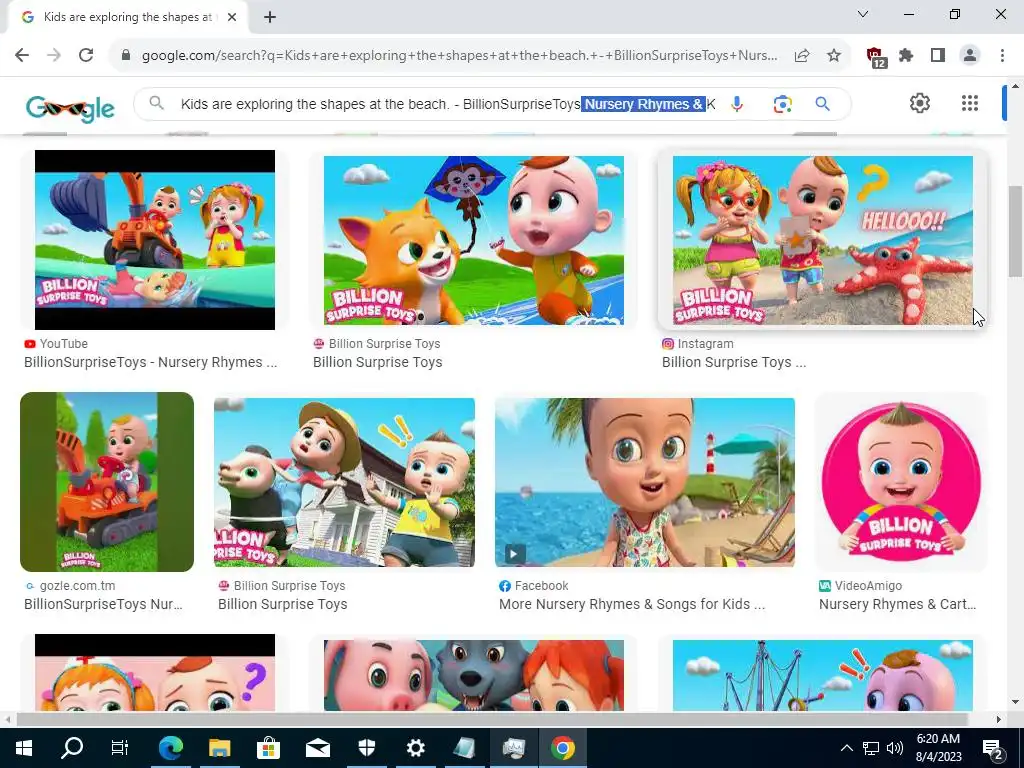Open File Explorer from the taskbar
Image resolution: width=1024 pixels, height=768 pixels.
coord(219,748)
